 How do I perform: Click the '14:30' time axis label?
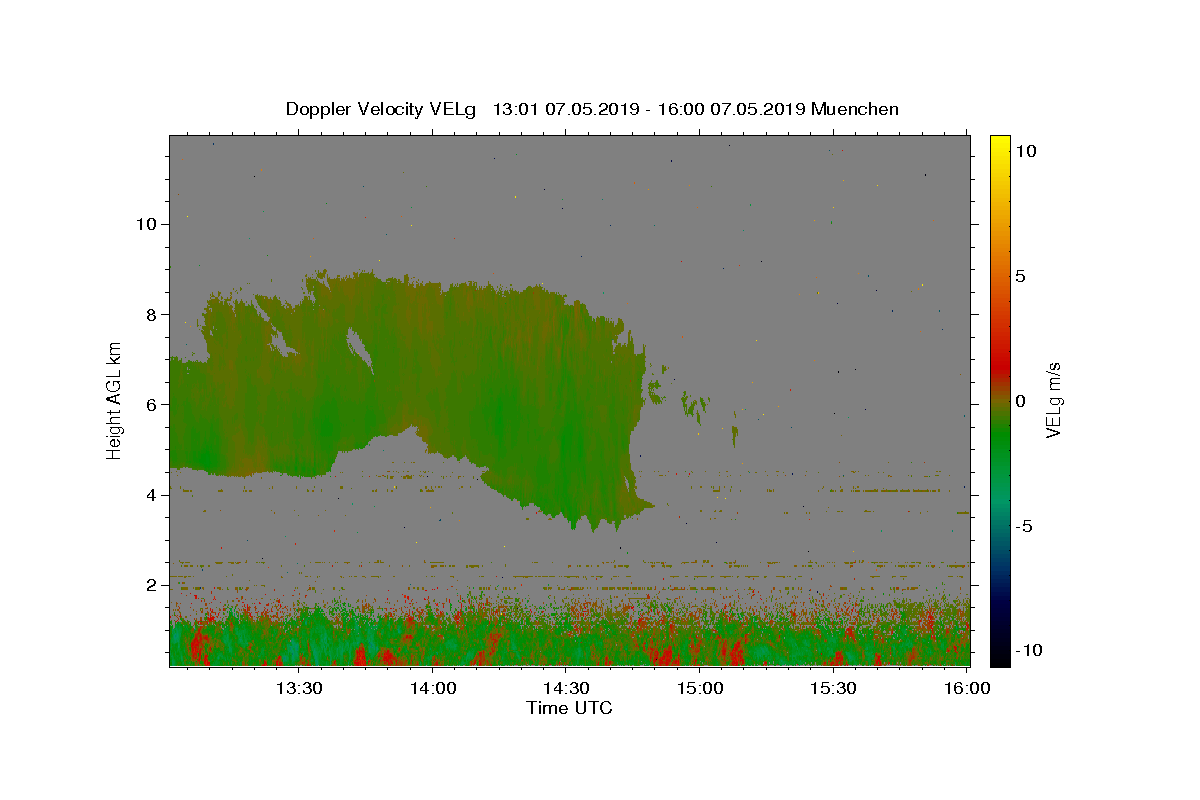pyautogui.click(x=566, y=688)
